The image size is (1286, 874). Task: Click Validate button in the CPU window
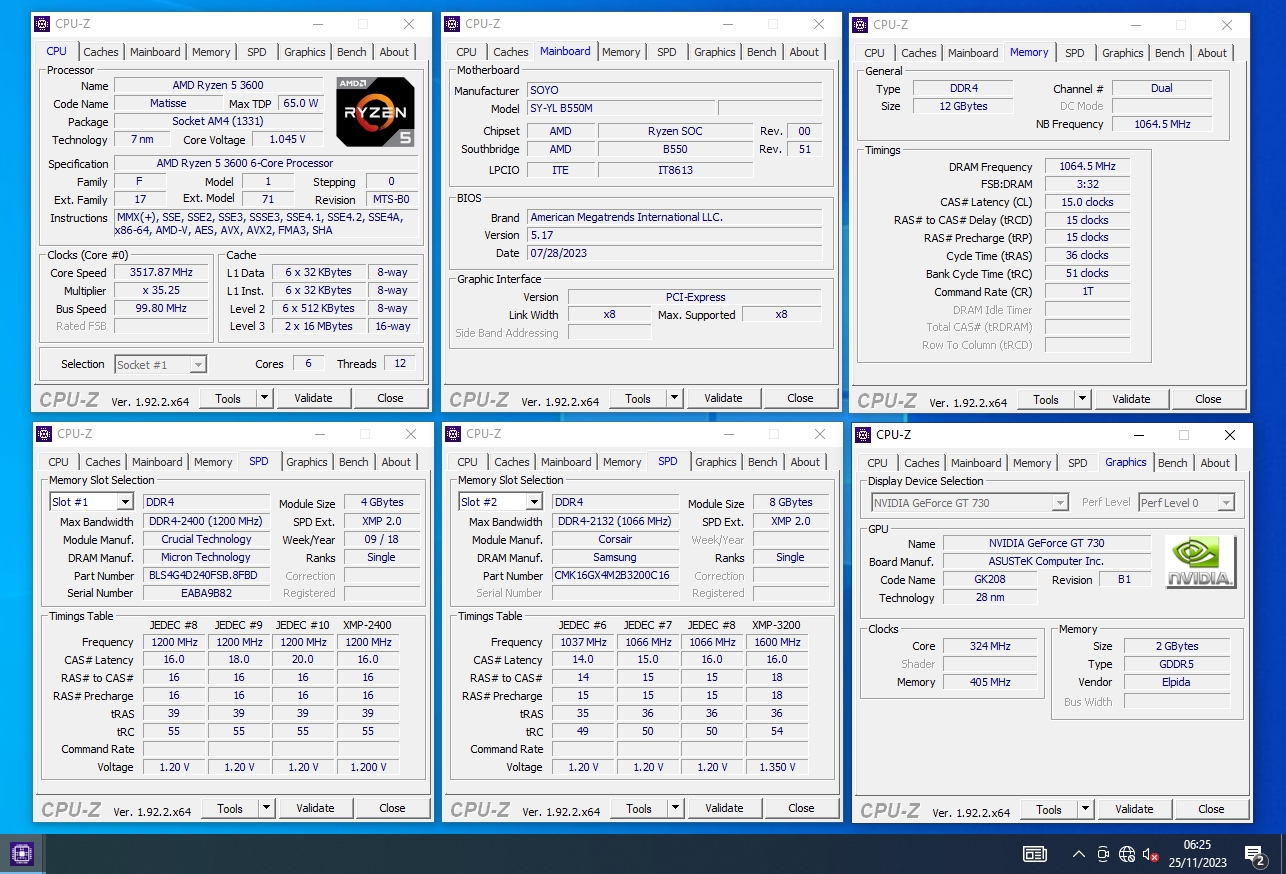pos(313,398)
